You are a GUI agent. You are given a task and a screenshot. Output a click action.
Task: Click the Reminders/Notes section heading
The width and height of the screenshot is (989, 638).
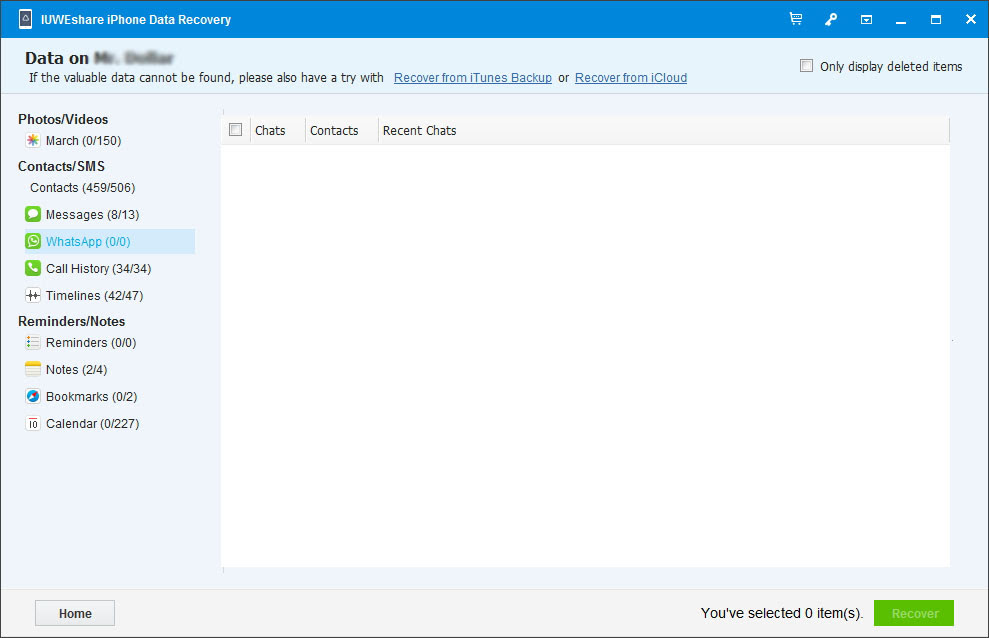[x=71, y=322]
